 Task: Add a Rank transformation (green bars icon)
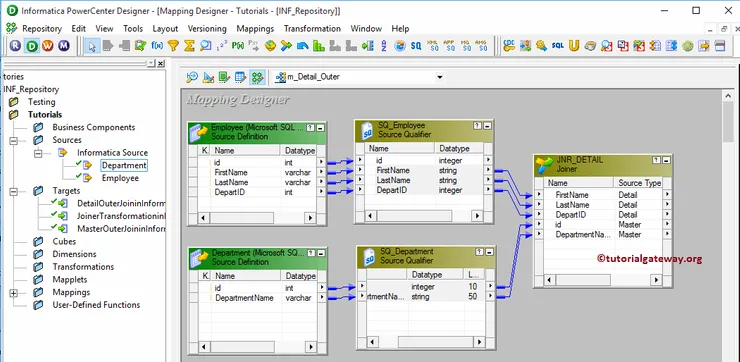pyautogui.click(x=319, y=46)
